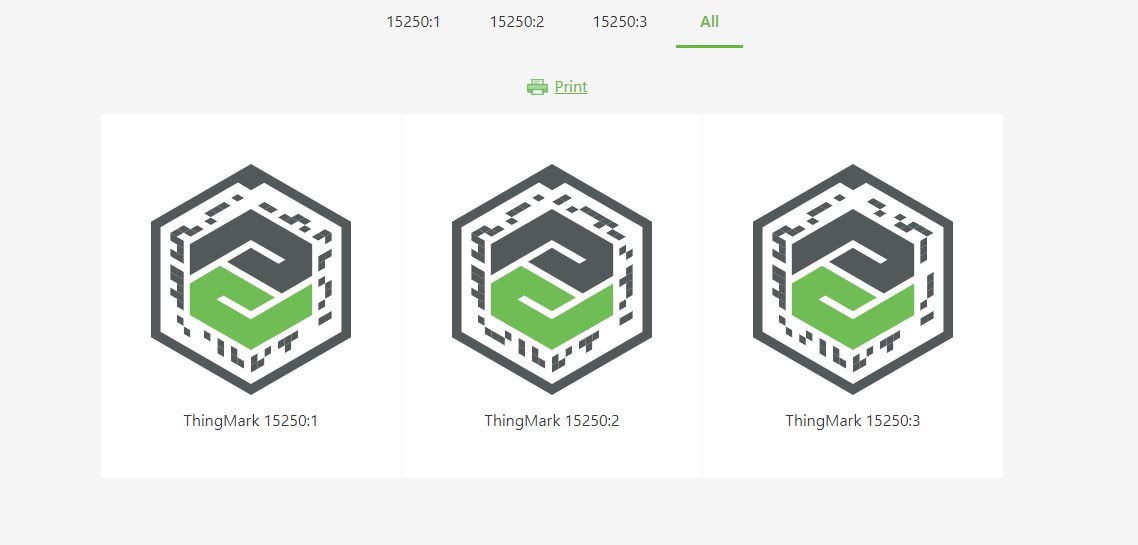Switch to the 15250:2 tab
This screenshot has height=545, width=1138.
coord(517,22)
